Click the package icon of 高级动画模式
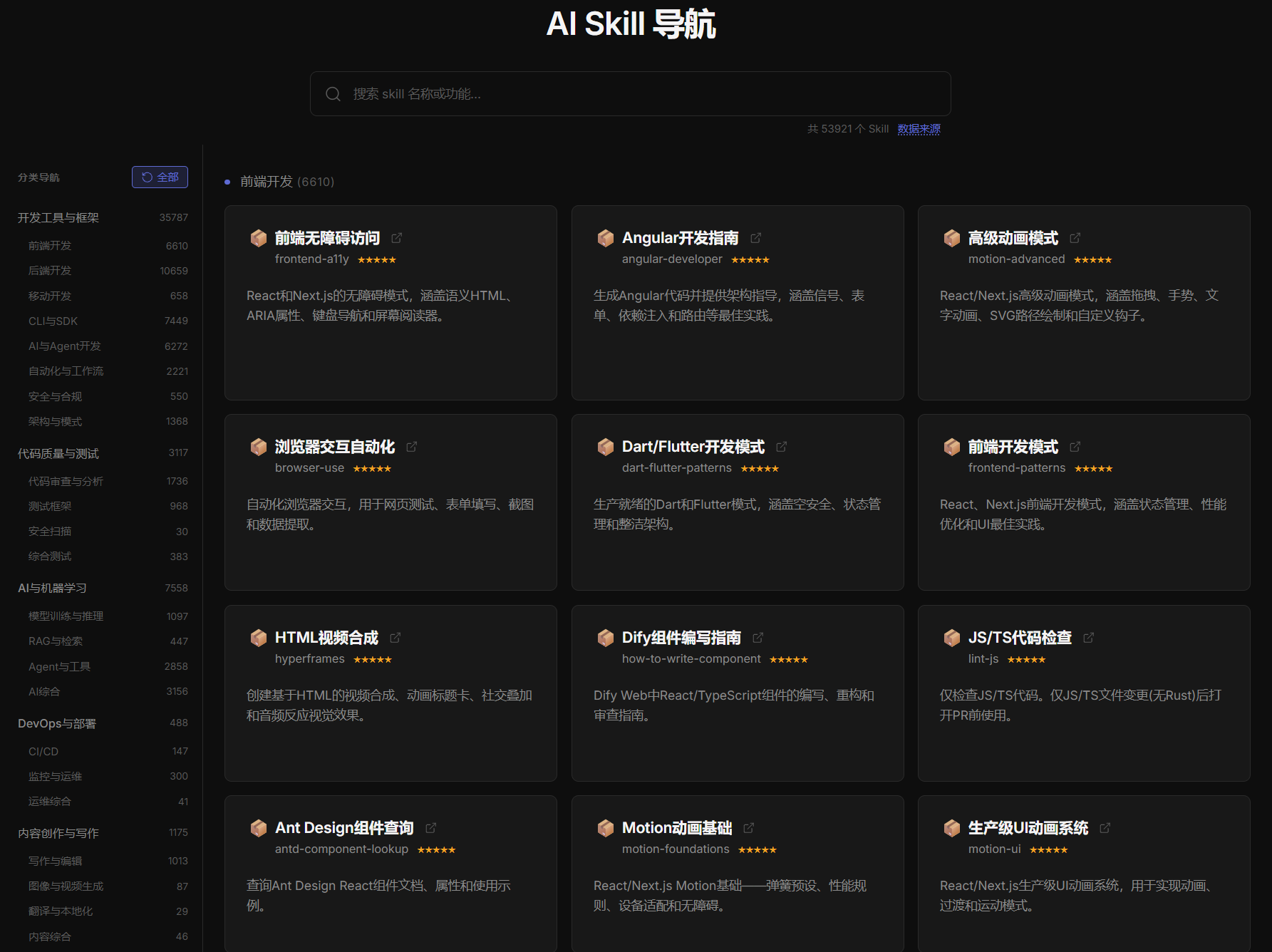This screenshot has width=1272, height=952. (x=952, y=238)
